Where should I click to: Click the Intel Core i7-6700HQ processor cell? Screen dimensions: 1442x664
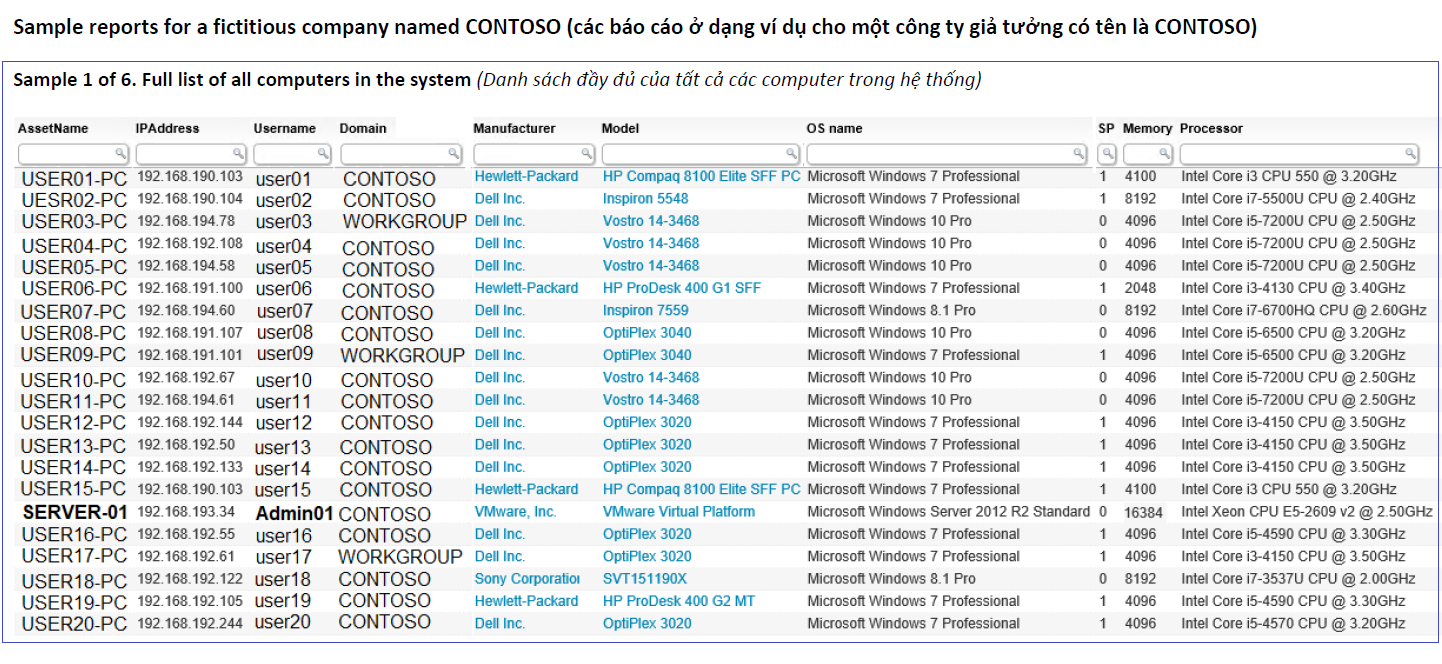point(1304,310)
